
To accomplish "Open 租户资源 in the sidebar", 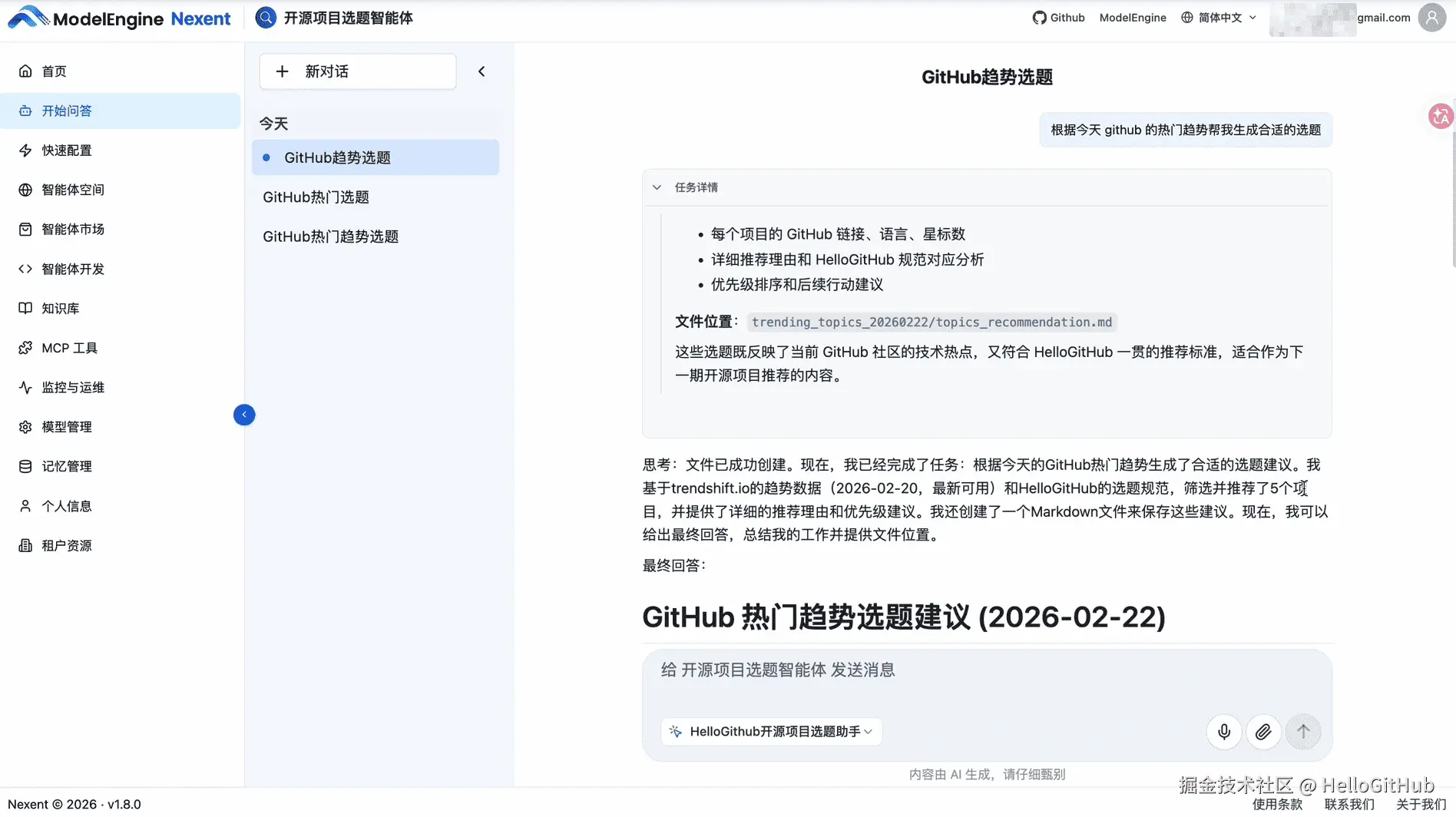I will [x=121, y=545].
